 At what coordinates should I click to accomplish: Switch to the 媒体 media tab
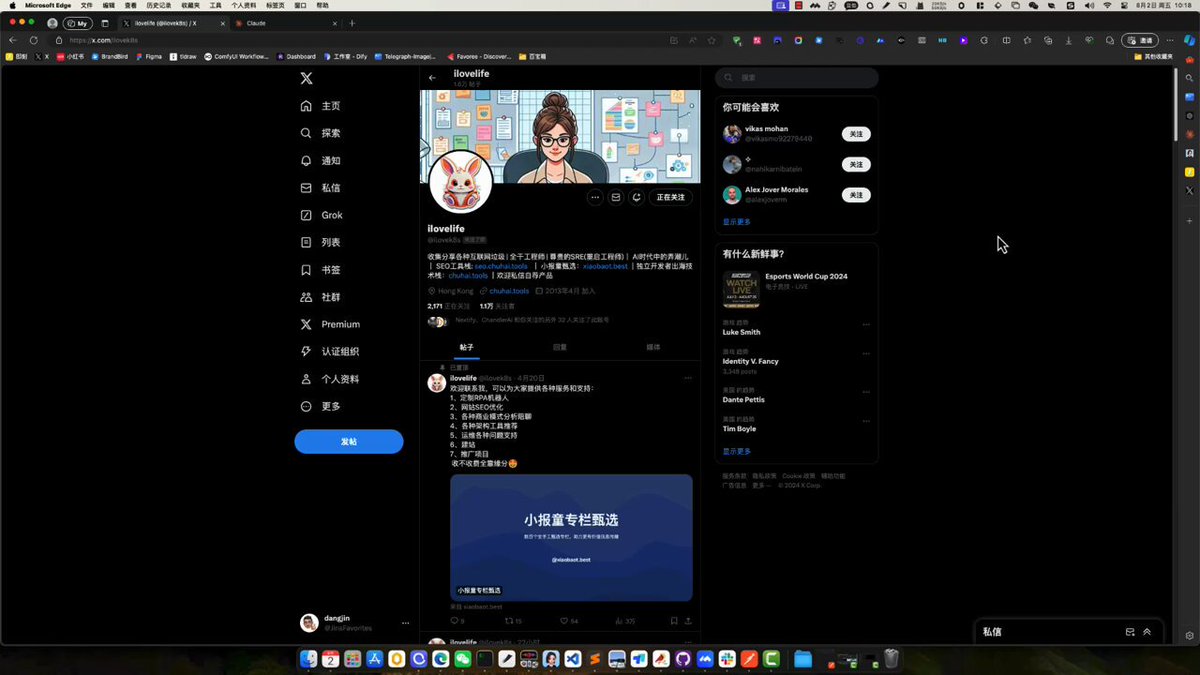653,347
